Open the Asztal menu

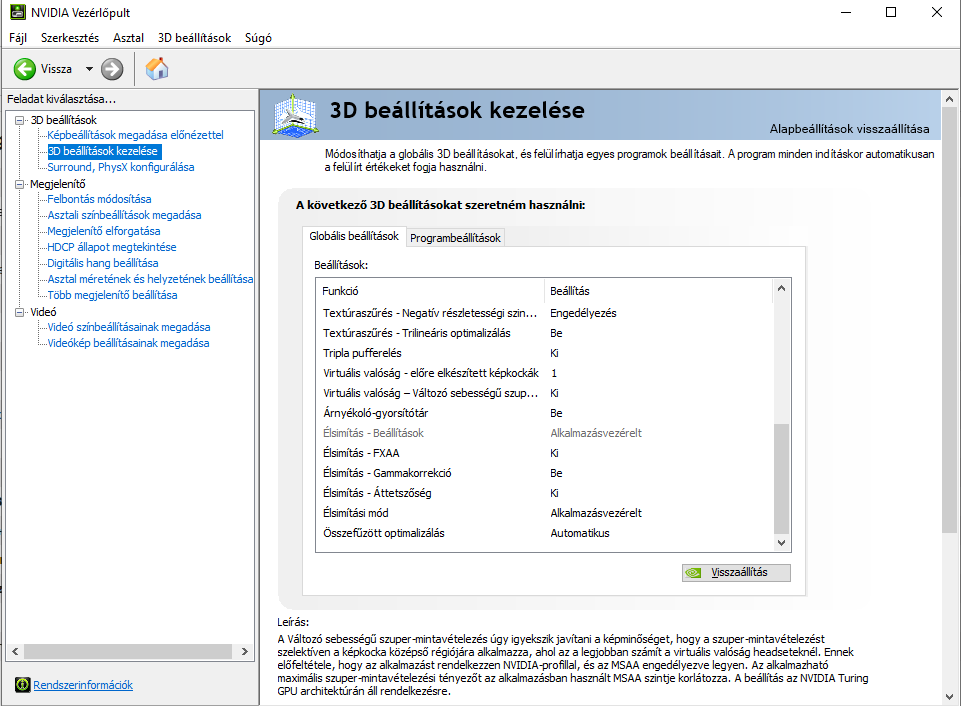(128, 38)
